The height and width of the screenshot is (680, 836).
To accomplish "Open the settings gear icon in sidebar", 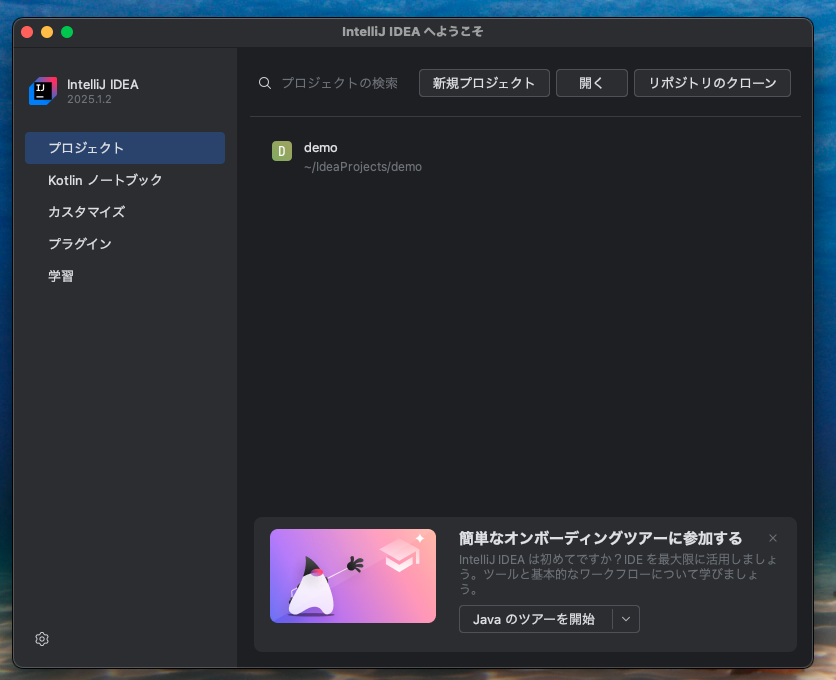I will coord(42,639).
